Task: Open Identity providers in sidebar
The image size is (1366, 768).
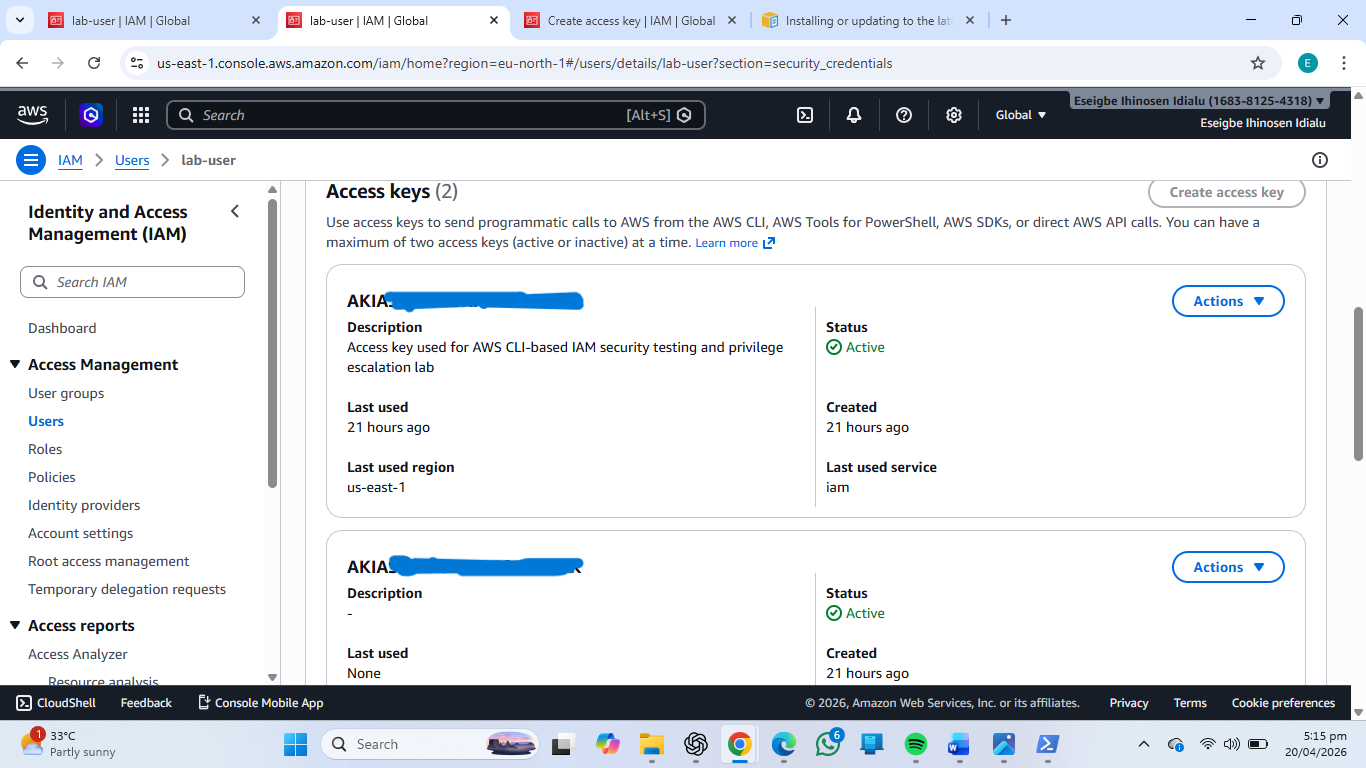Action: [x=84, y=505]
